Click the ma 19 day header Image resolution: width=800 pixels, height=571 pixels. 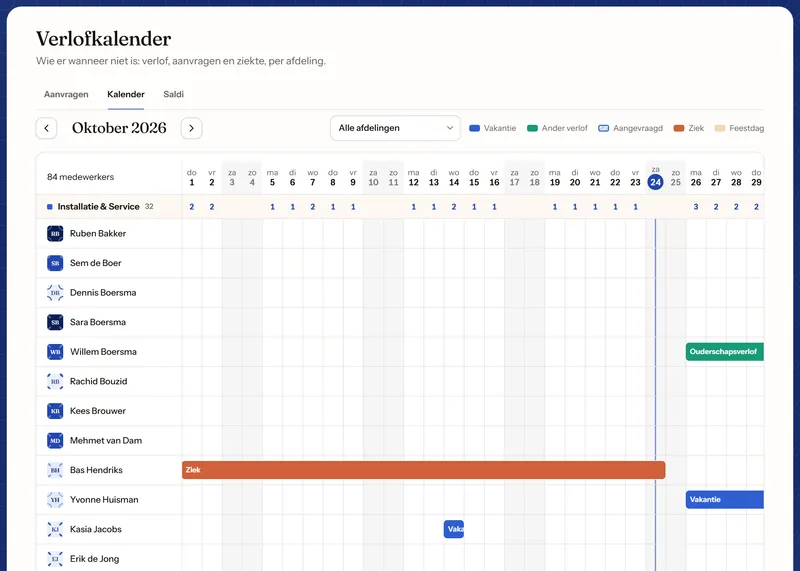555,178
